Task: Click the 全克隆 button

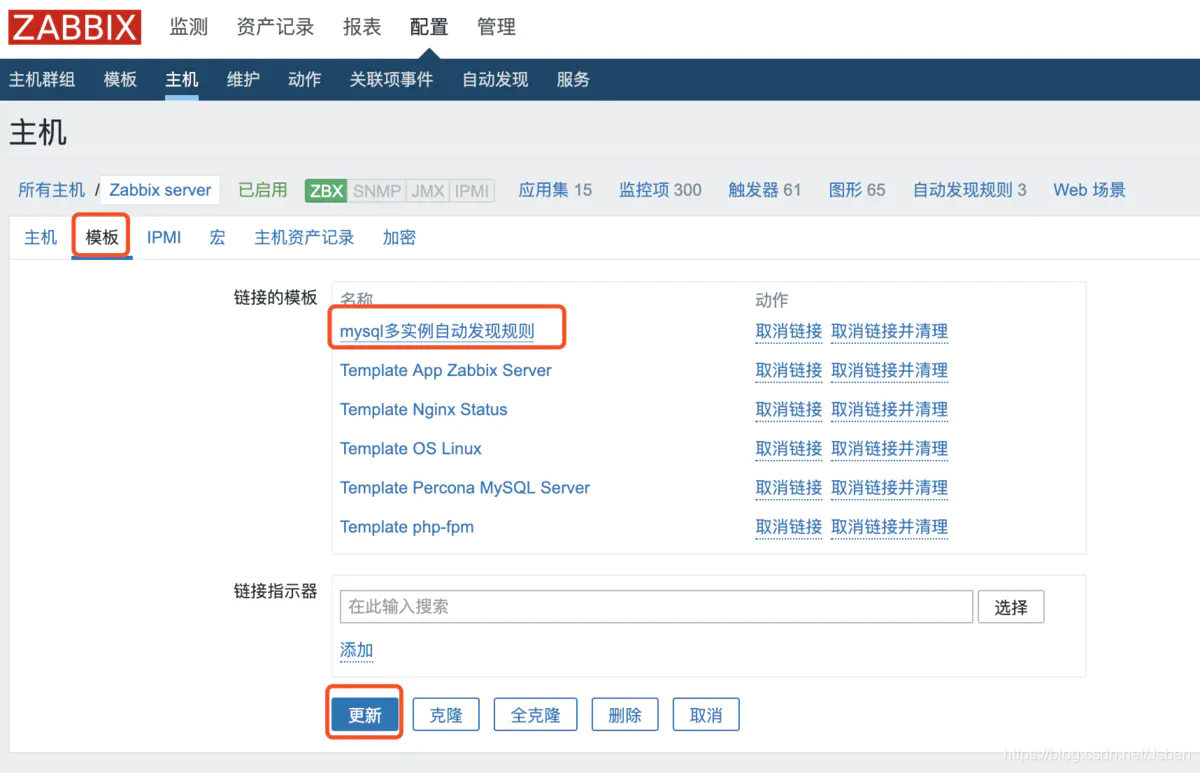Action: [x=536, y=715]
